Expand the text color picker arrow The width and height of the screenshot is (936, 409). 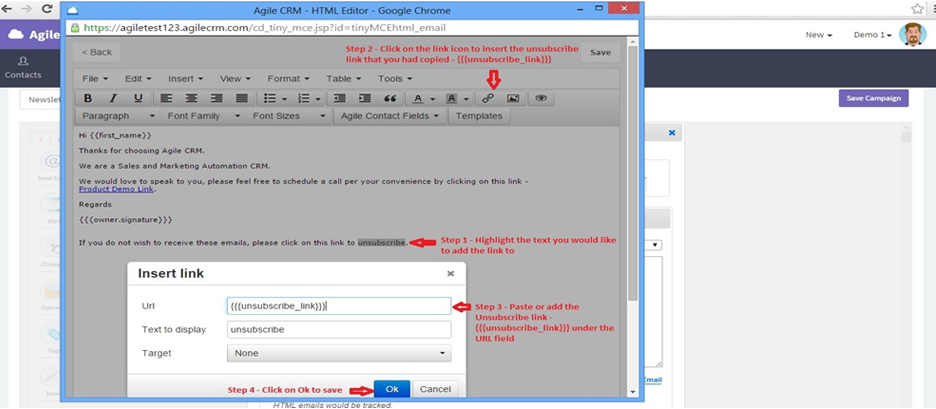[x=432, y=99]
